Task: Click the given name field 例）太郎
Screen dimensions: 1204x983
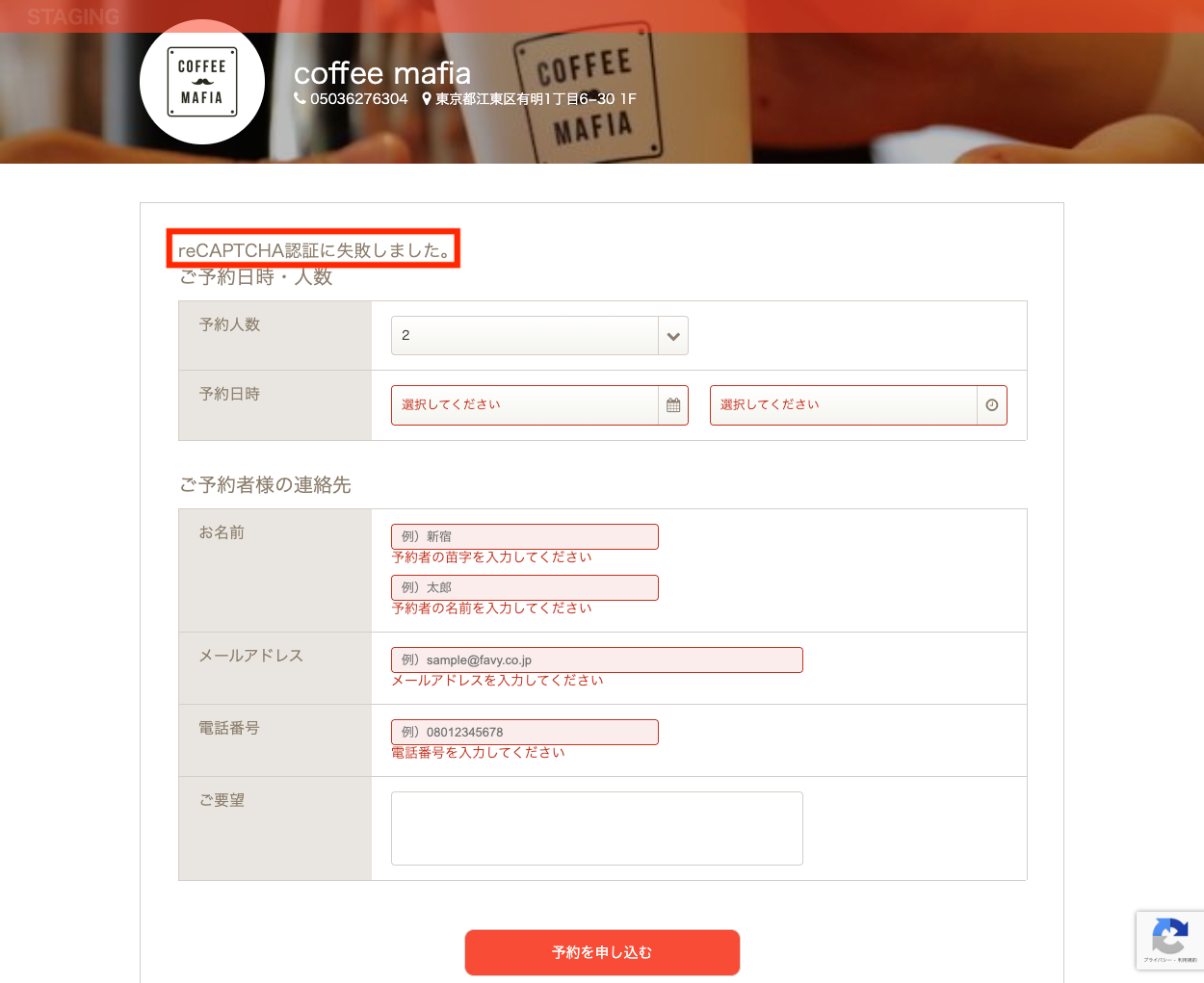Action: 525,587
